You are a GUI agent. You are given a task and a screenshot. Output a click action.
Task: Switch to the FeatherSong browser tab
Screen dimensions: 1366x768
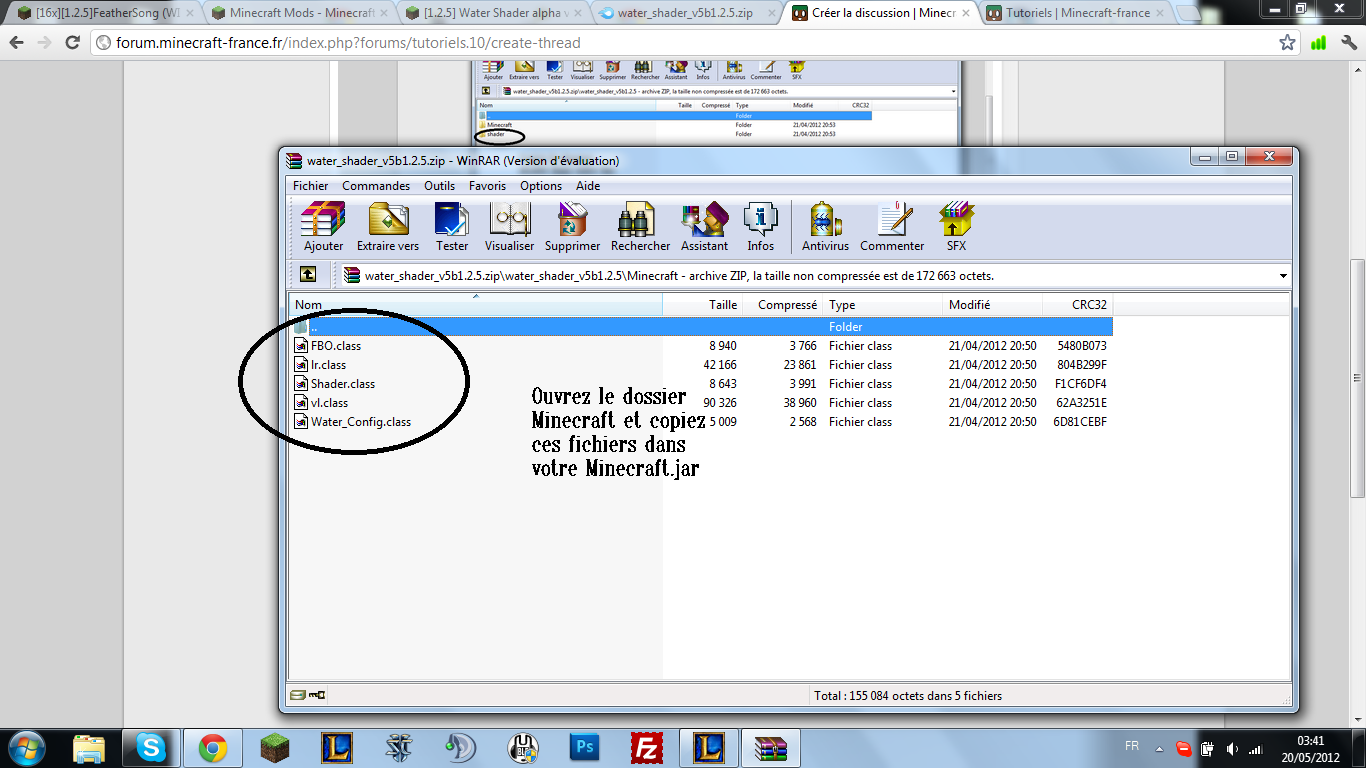(x=103, y=13)
